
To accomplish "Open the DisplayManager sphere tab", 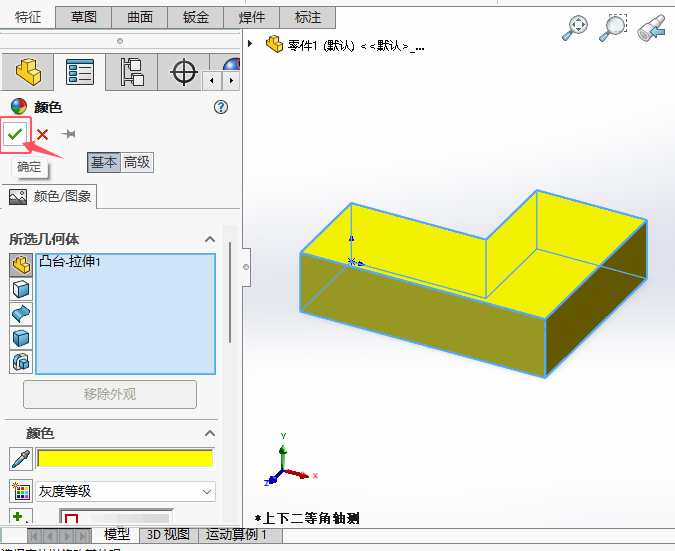I will click(232, 65).
